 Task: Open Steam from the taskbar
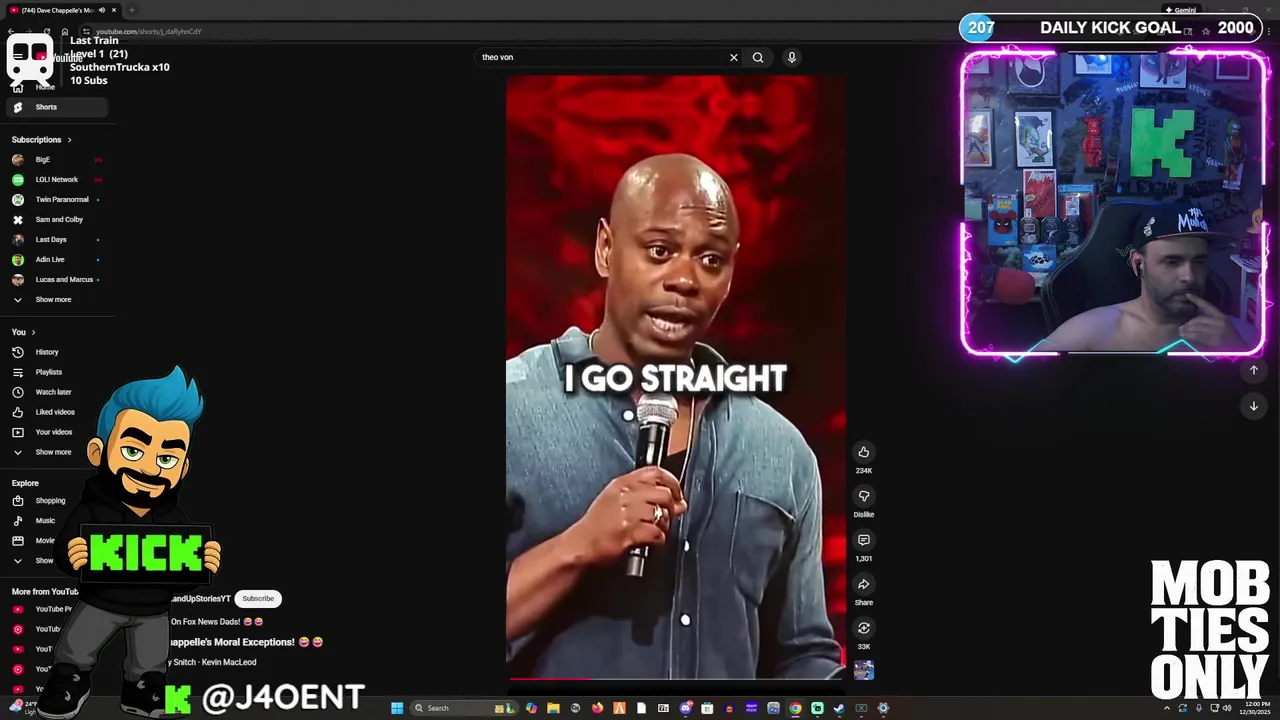(839, 708)
